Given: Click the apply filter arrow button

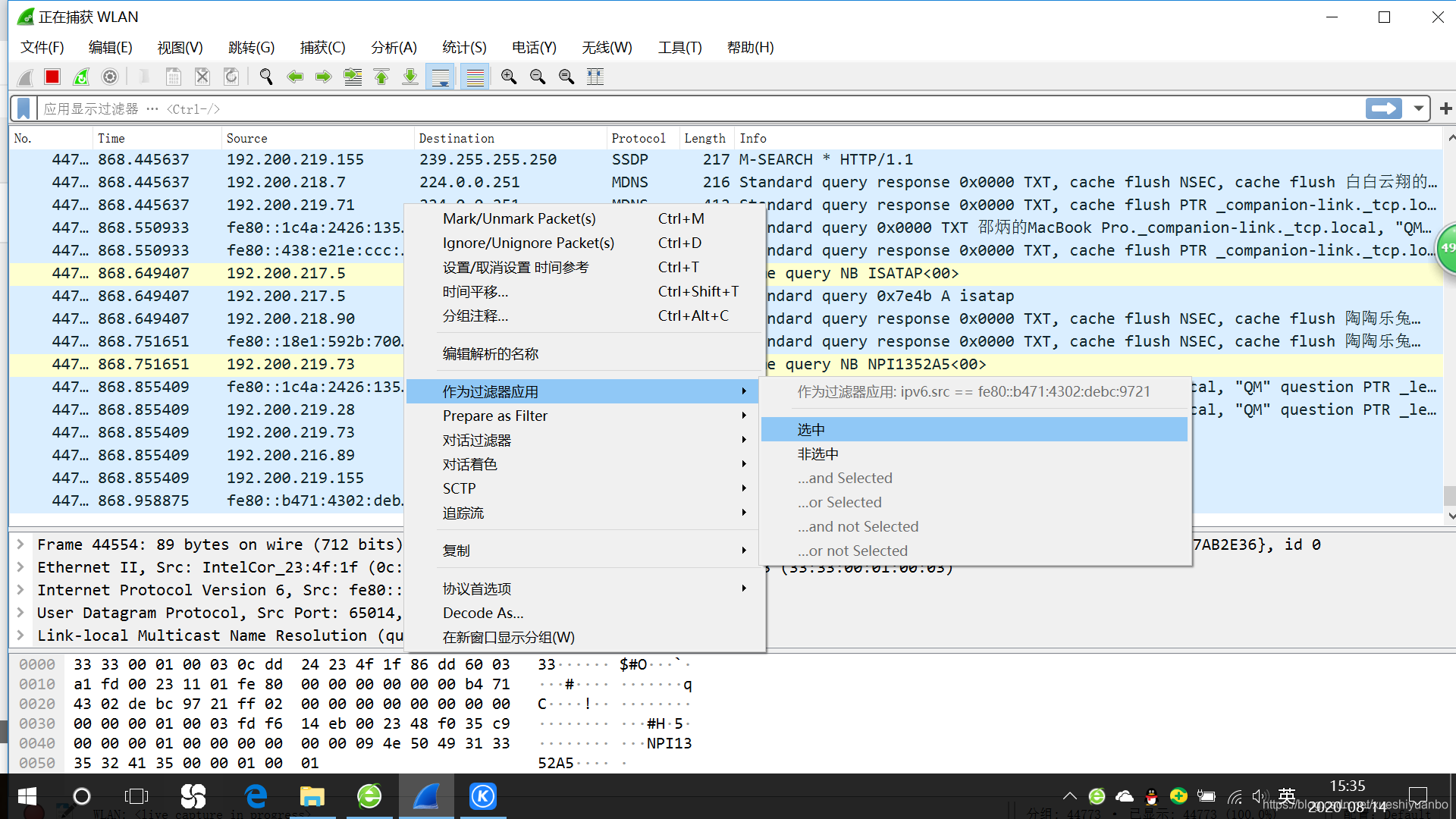Looking at the screenshot, I should click(x=1384, y=108).
